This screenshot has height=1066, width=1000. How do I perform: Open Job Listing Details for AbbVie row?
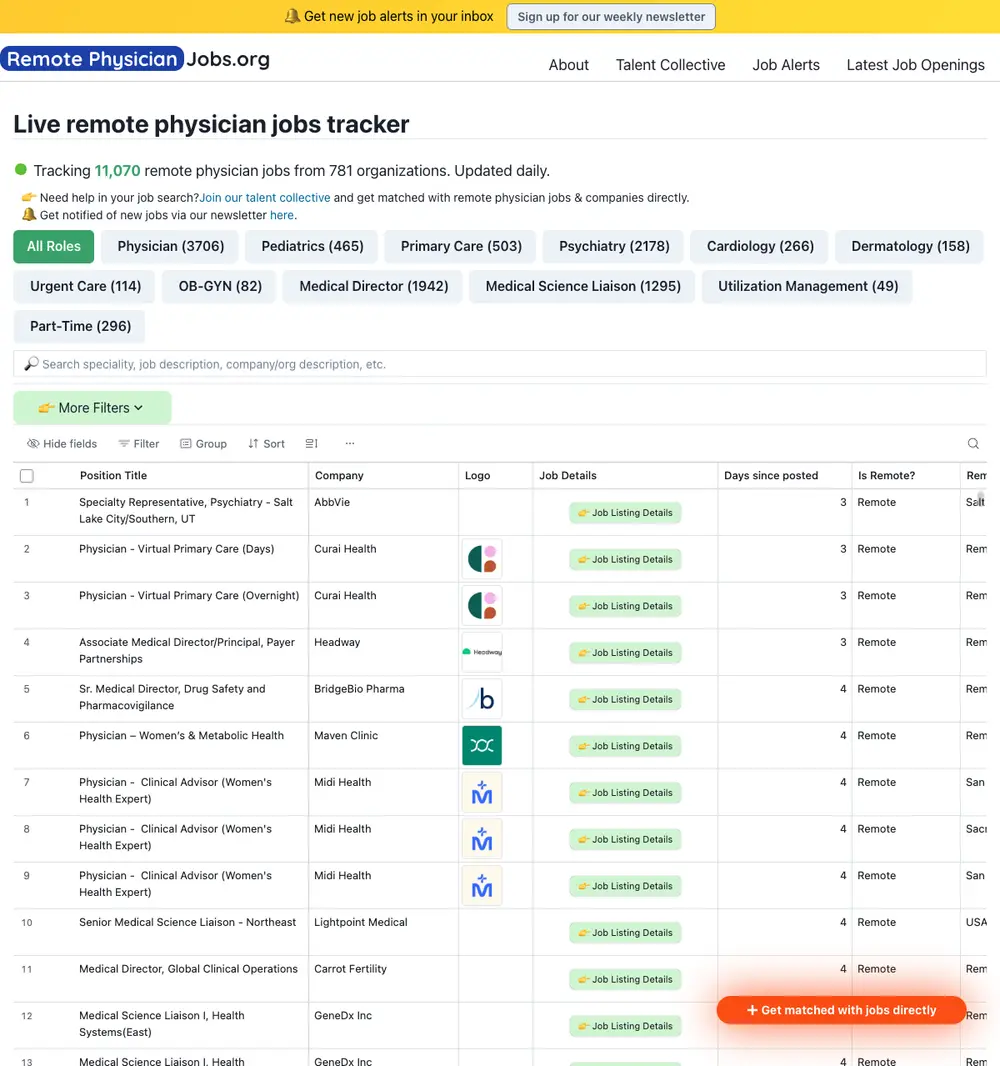pos(625,513)
